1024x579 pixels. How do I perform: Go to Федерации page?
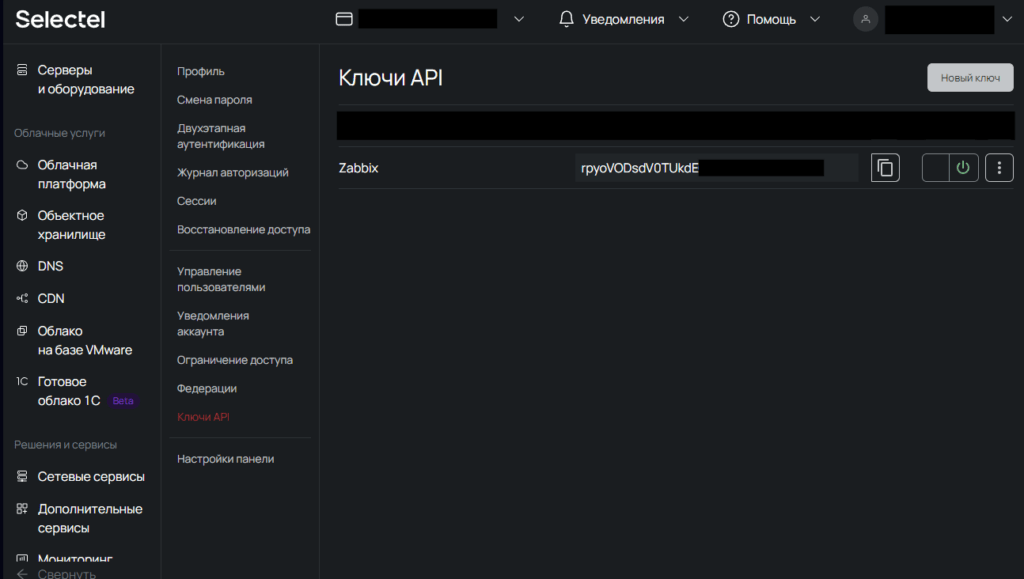[x=206, y=388]
